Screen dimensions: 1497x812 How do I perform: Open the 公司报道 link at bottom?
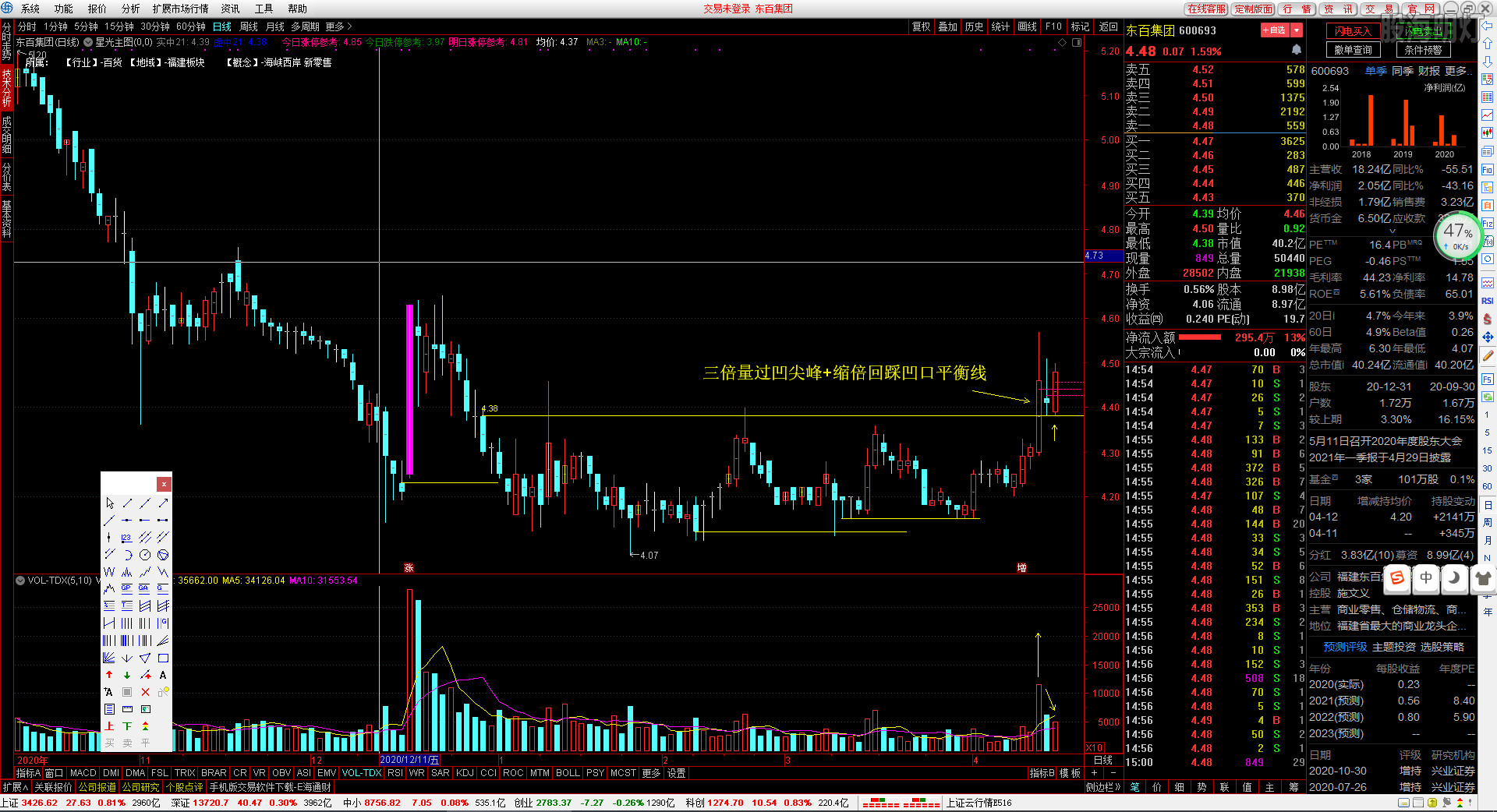pyautogui.click(x=97, y=787)
